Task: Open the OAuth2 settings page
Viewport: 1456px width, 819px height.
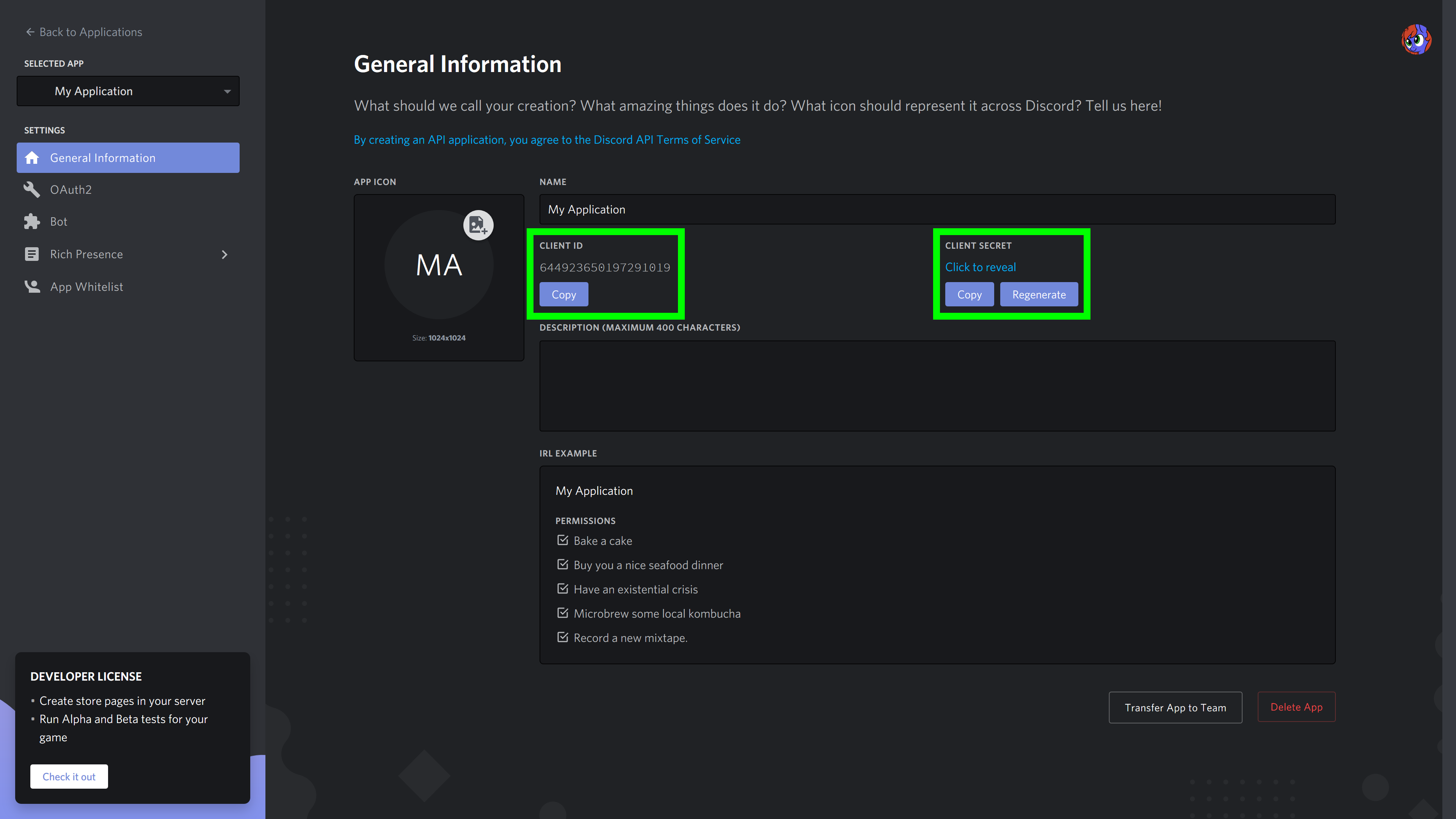Action: pos(71,190)
